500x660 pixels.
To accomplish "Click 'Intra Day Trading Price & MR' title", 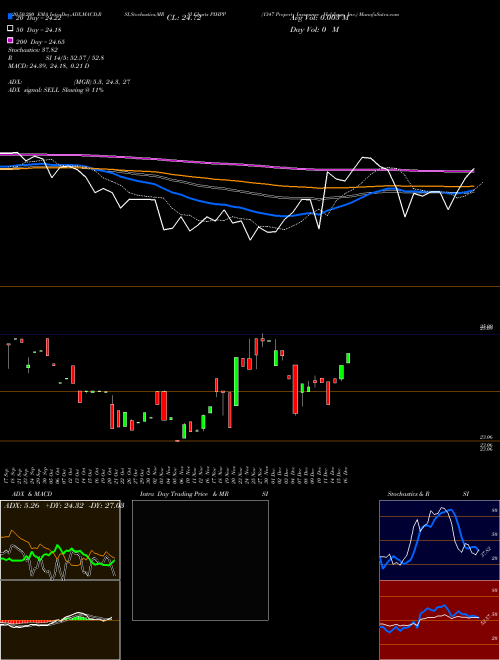I will click(x=184, y=494).
